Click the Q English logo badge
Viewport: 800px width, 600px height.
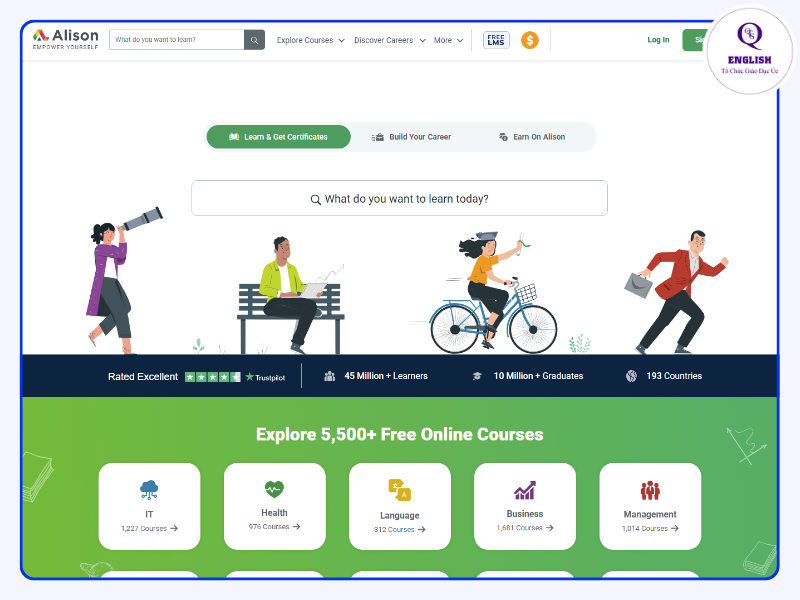pyautogui.click(x=750, y=49)
